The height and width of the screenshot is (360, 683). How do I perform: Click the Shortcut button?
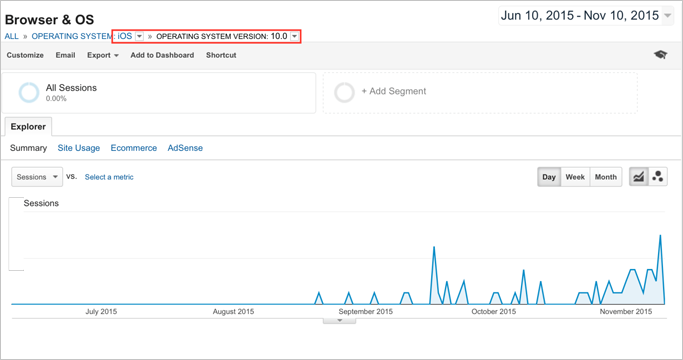pyautogui.click(x=221, y=55)
